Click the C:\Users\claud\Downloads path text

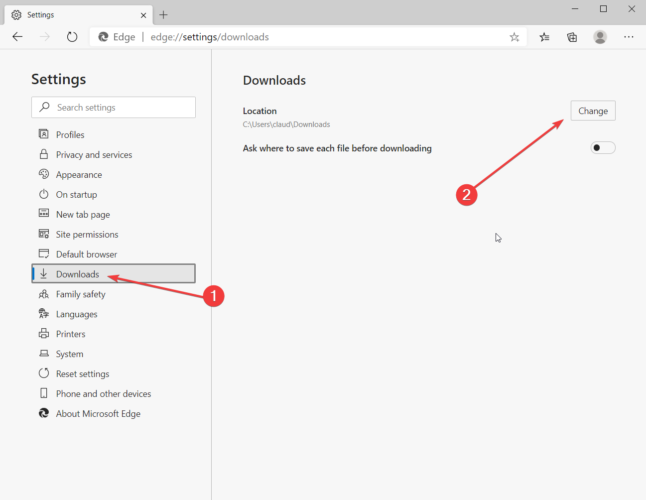pos(286,124)
